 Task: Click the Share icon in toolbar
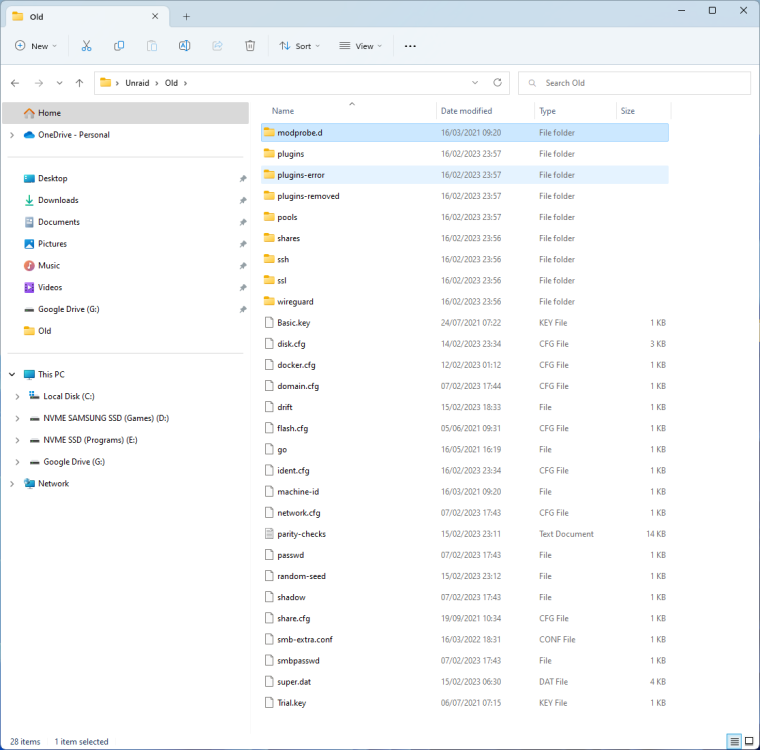pos(217,46)
